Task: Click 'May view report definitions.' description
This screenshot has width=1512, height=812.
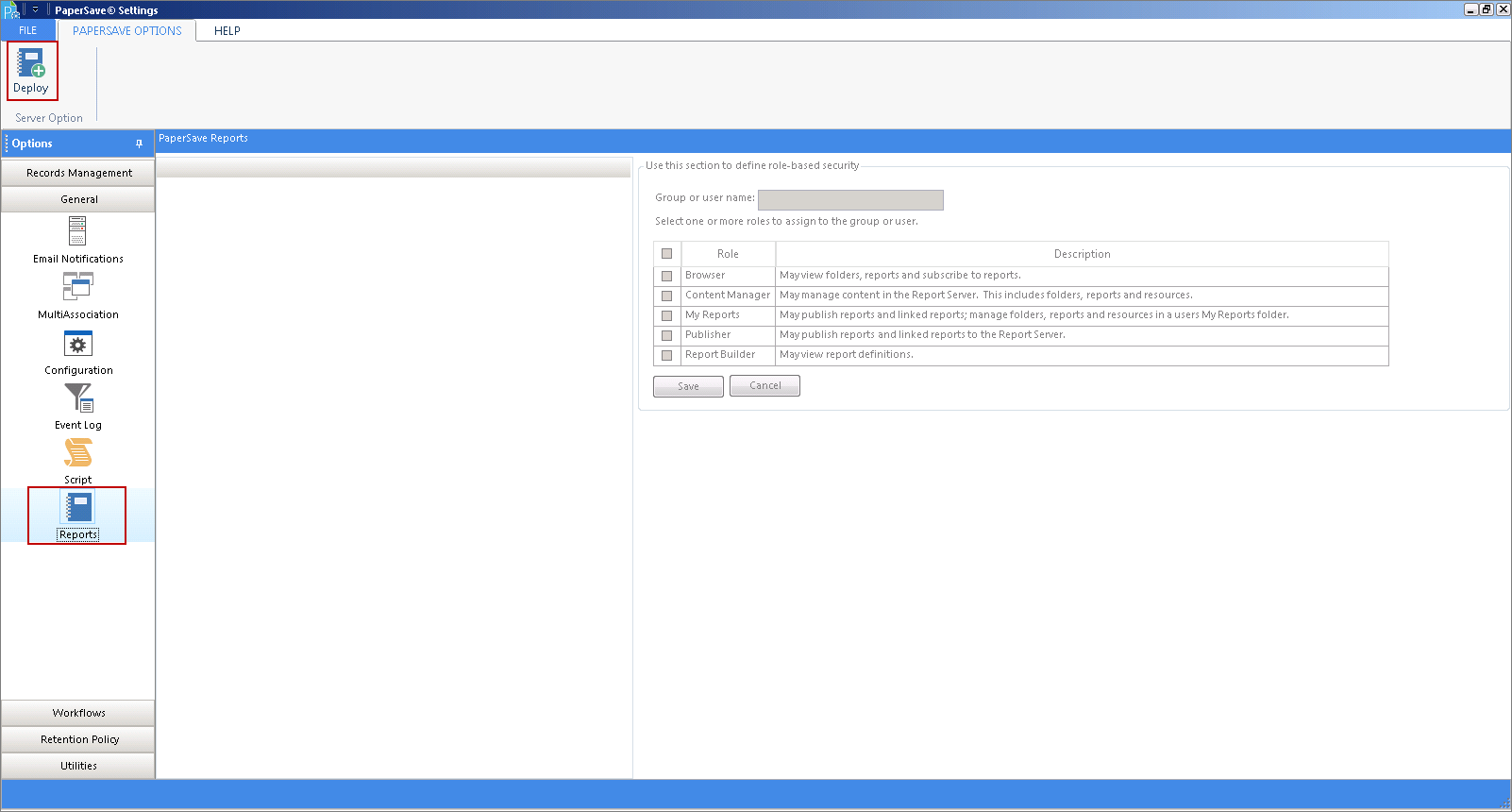Action: pyautogui.click(x=847, y=355)
